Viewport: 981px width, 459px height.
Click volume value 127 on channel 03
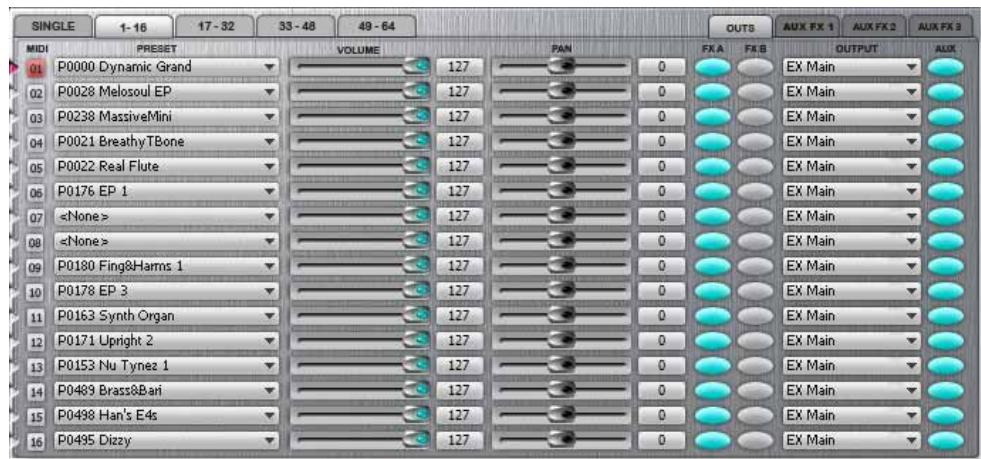coord(460,117)
